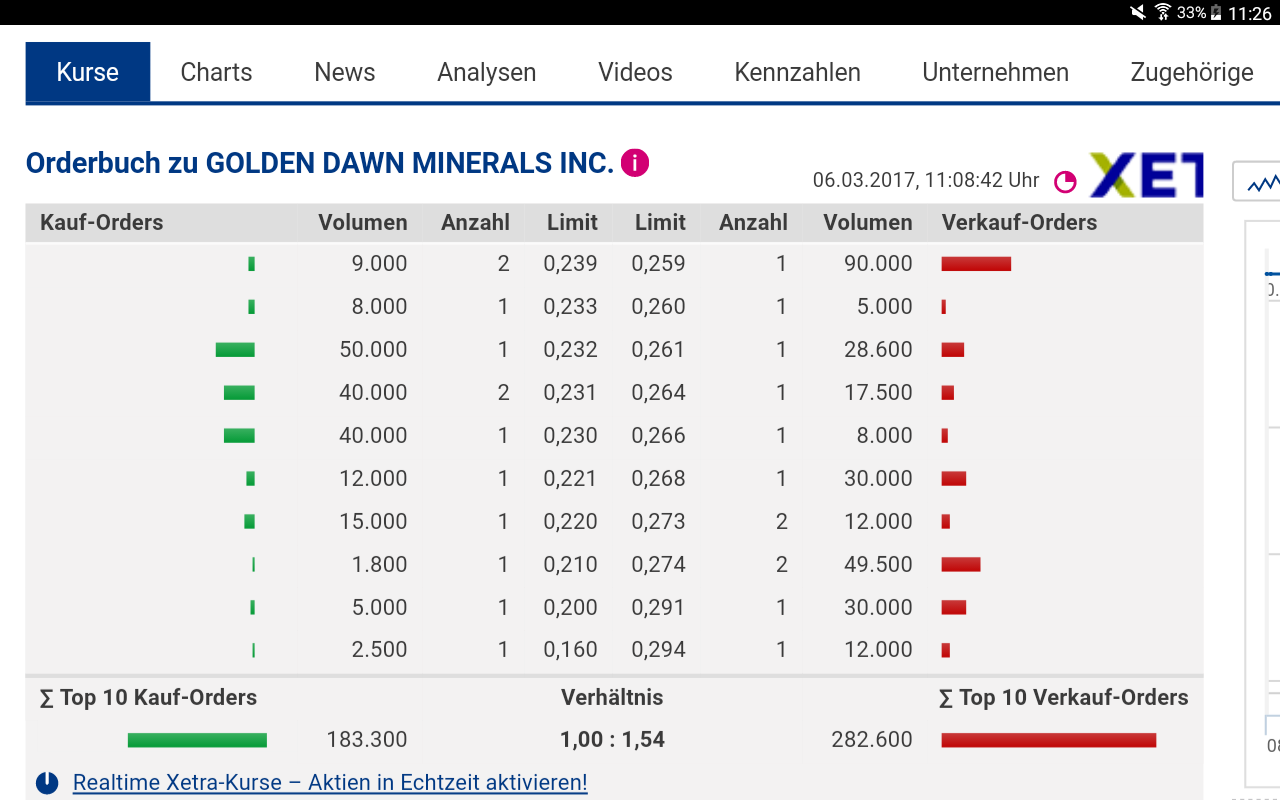Click the sell limit 0,291

[x=659, y=608]
